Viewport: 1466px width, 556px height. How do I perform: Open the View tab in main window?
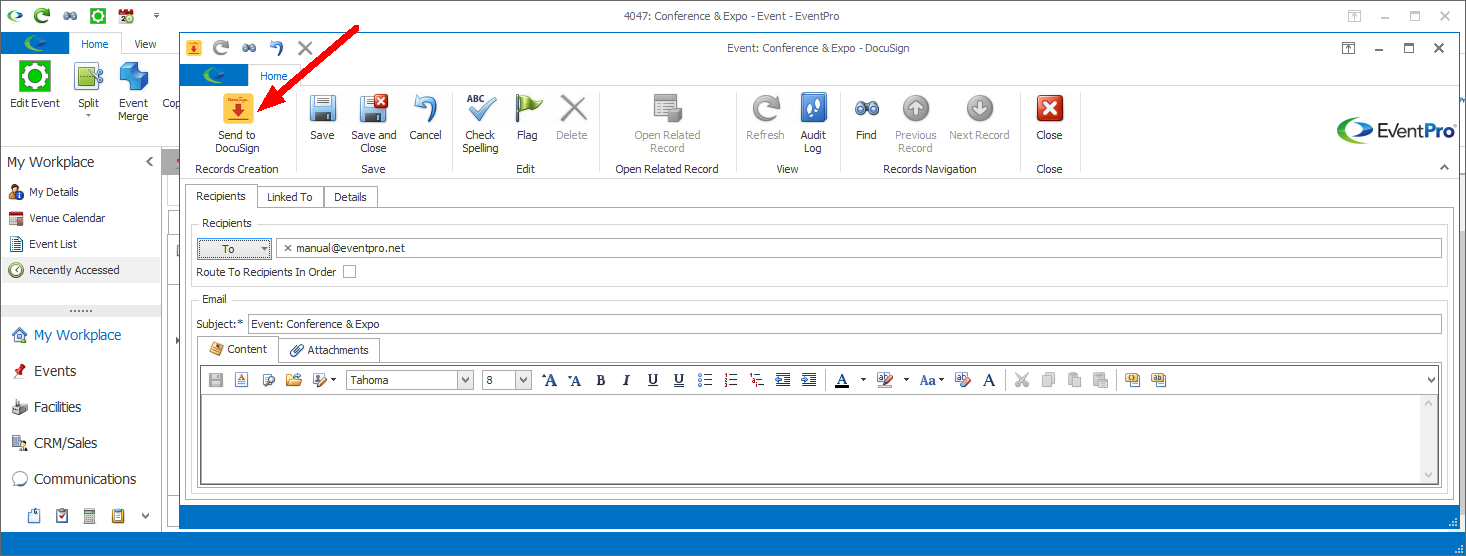146,44
